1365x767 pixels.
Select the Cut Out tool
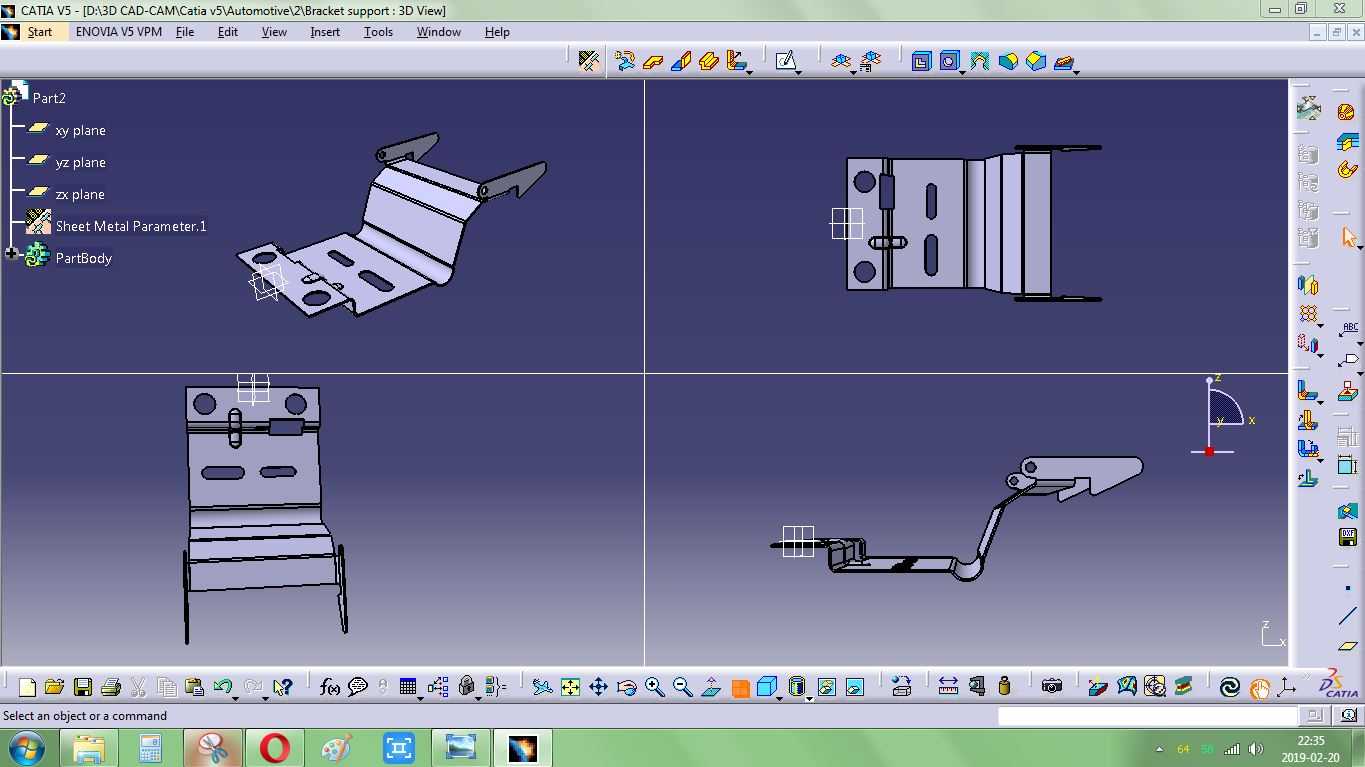tap(921, 61)
